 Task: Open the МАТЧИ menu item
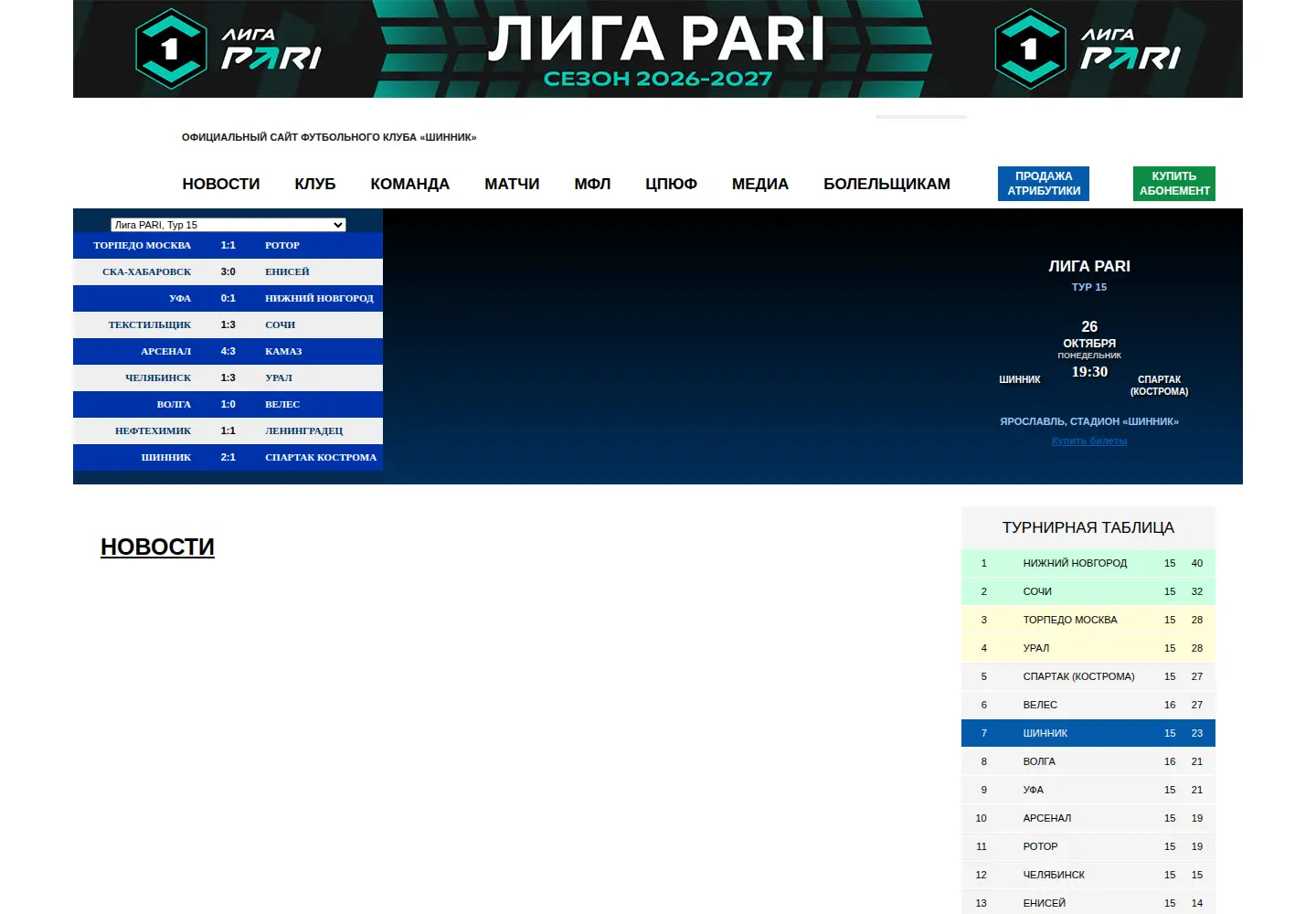(512, 184)
